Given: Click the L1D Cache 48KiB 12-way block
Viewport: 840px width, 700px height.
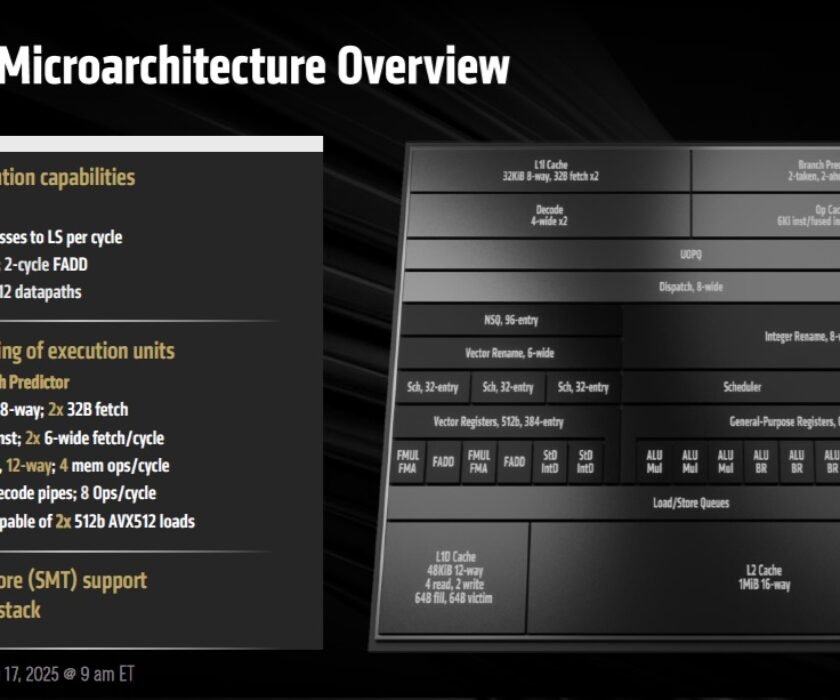Looking at the screenshot, I should [x=454, y=577].
